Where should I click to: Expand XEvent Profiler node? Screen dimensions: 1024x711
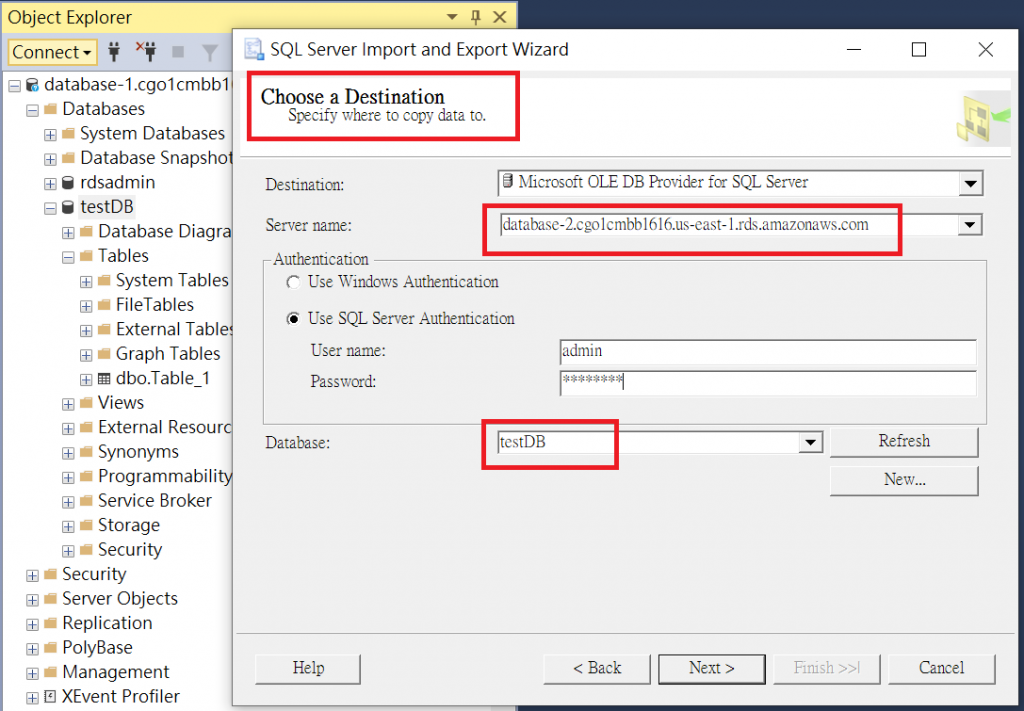(32, 698)
